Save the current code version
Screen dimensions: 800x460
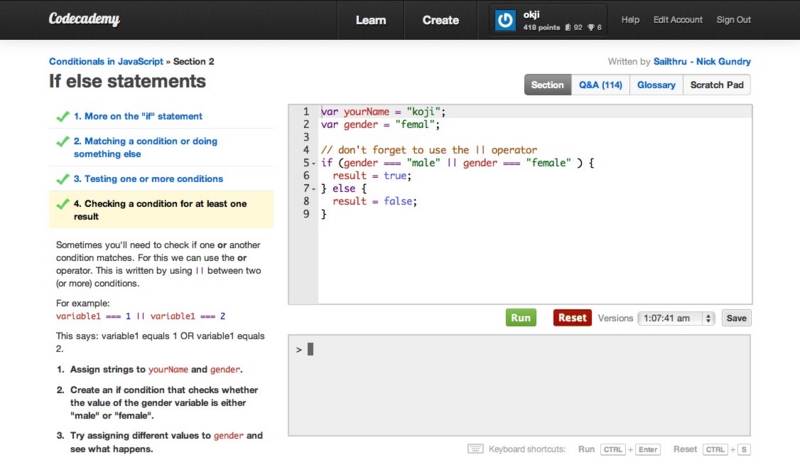(736, 318)
